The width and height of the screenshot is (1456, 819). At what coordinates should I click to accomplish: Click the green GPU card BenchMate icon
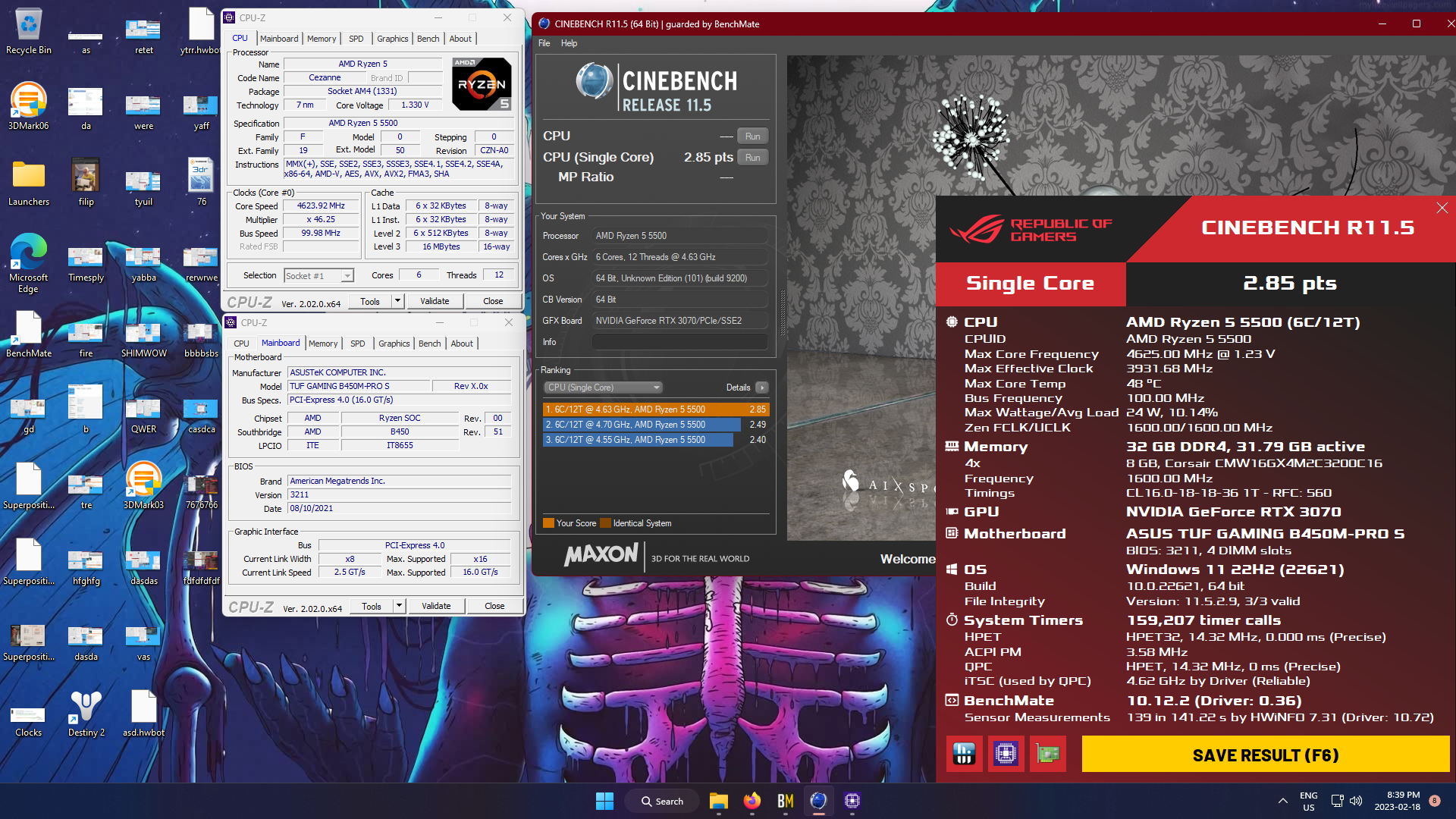1048,754
